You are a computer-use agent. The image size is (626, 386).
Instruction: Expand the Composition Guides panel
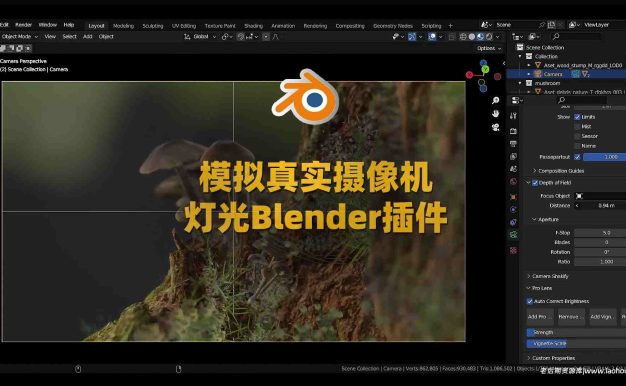click(559, 171)
